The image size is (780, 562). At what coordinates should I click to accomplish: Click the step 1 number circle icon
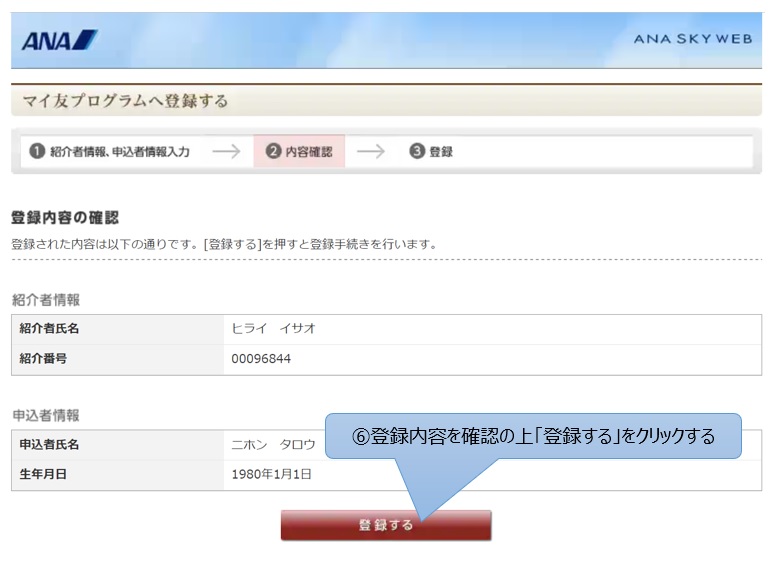[x=37, y=151]
